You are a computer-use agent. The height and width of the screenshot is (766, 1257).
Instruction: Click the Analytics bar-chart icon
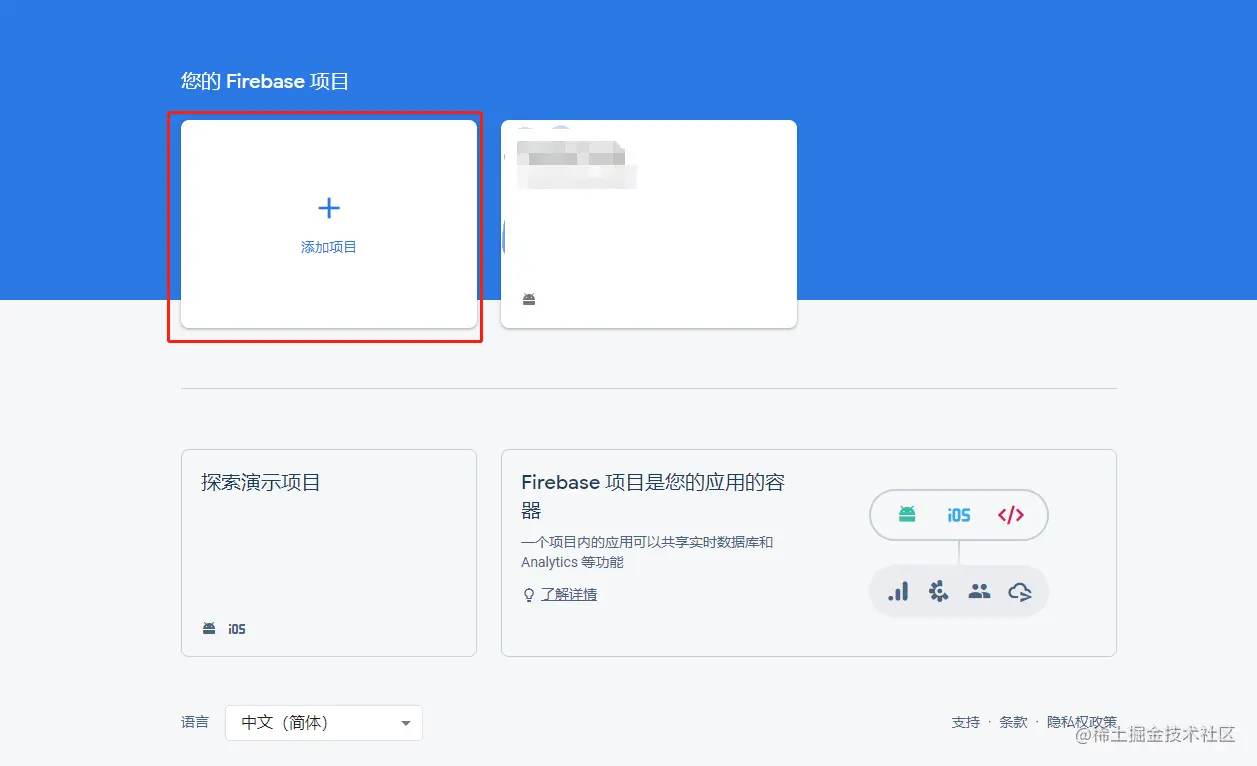pos(897,591)
